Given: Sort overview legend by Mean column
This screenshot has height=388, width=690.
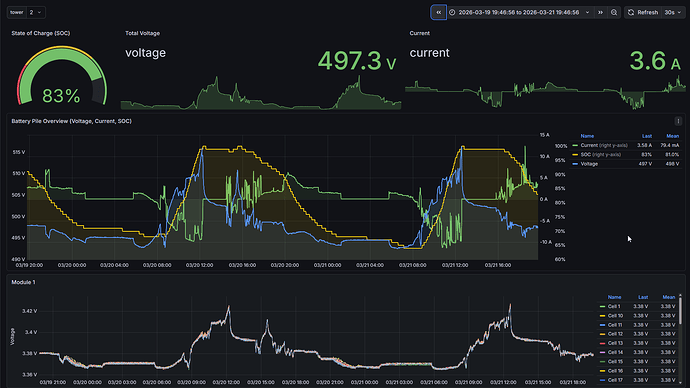Looking at the screenshot, I should click(x=672, y=136).
